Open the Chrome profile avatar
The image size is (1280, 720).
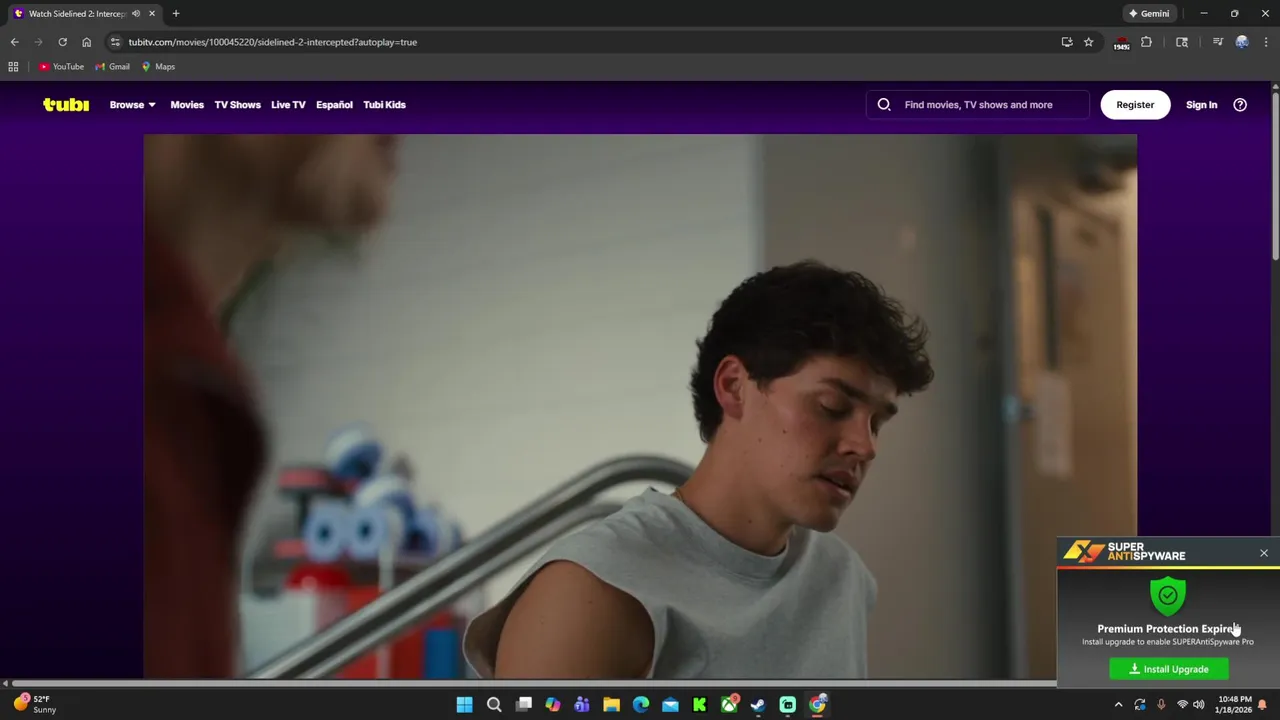click(1242, 42)
